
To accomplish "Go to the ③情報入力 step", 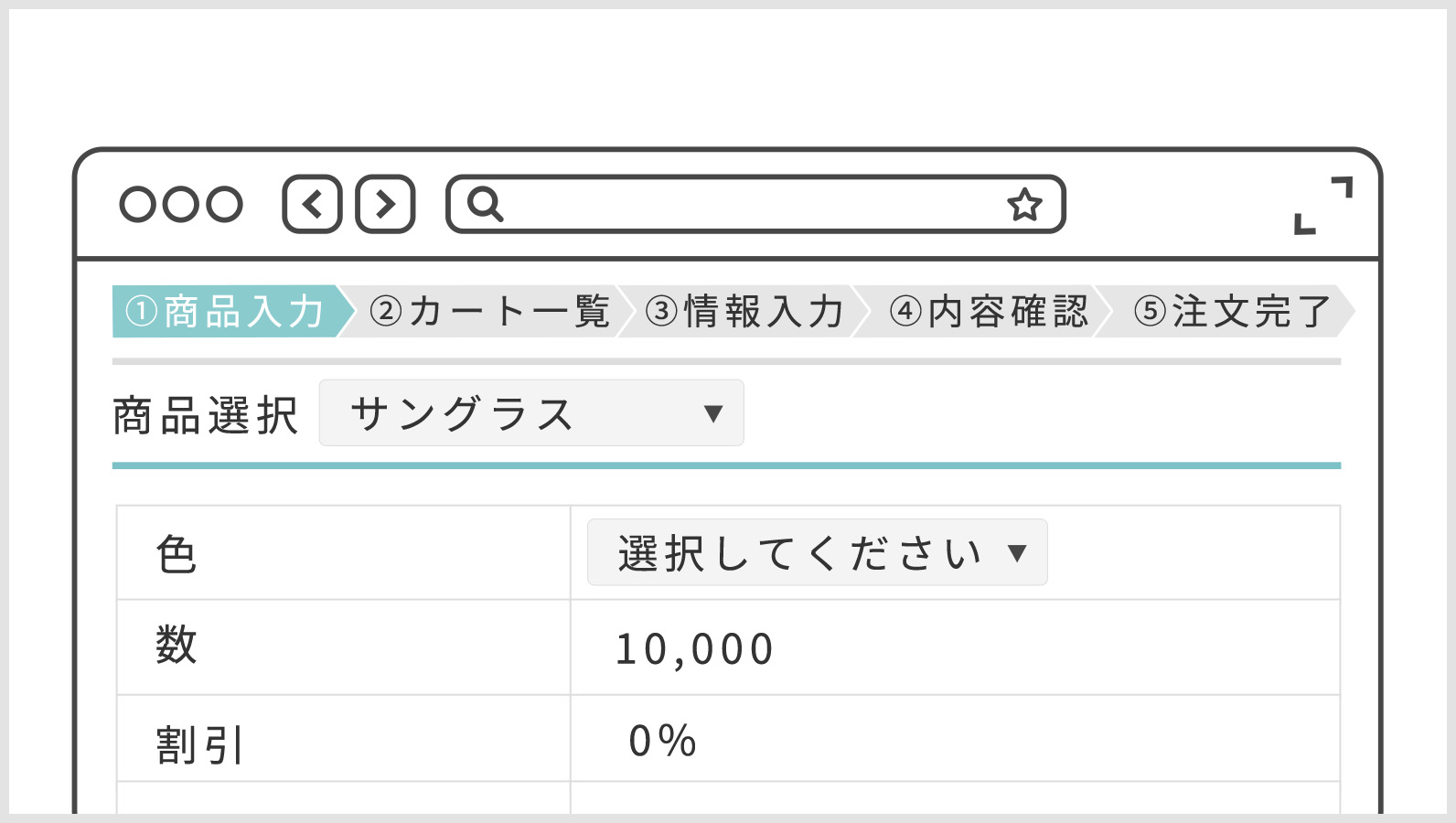I will tap(744, 312).
